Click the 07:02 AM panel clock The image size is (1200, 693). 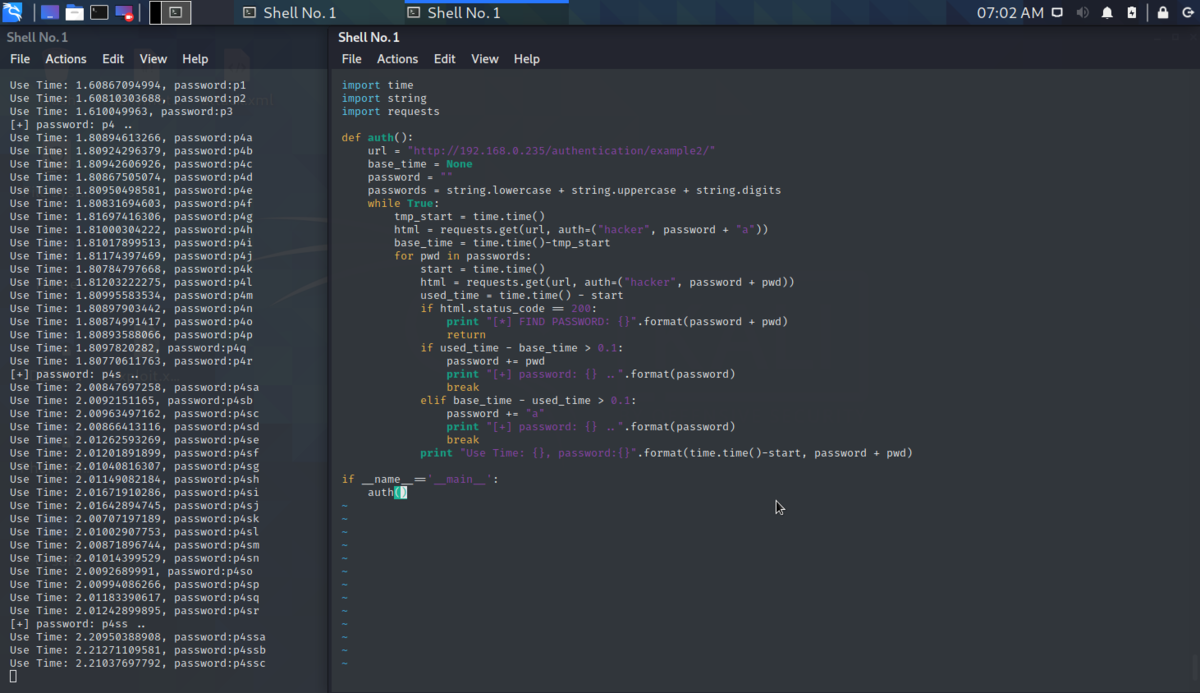pos(1010,13)
